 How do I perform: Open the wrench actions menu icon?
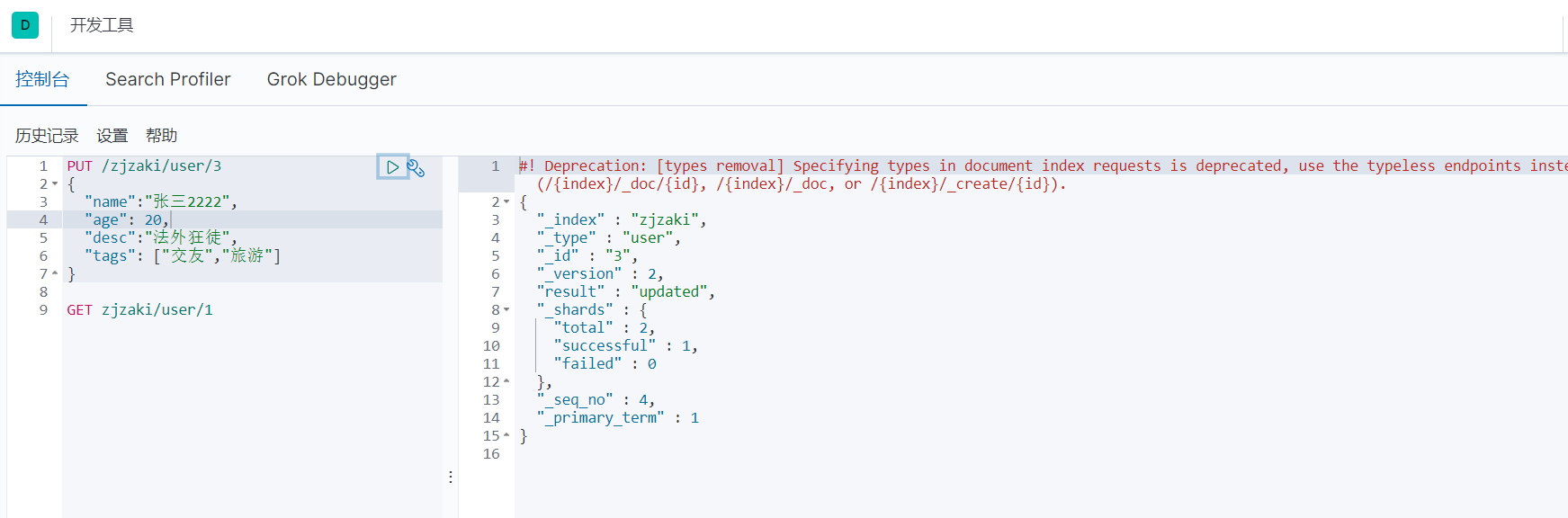[x=416, y=168]
